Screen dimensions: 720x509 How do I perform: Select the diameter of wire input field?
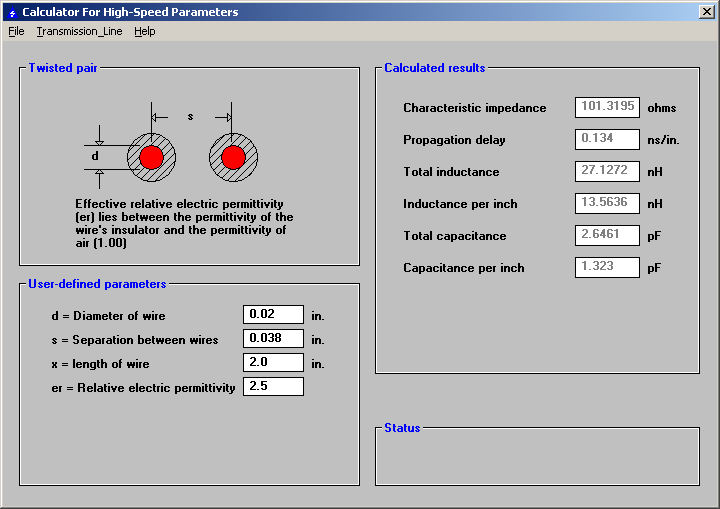point(273,315)
